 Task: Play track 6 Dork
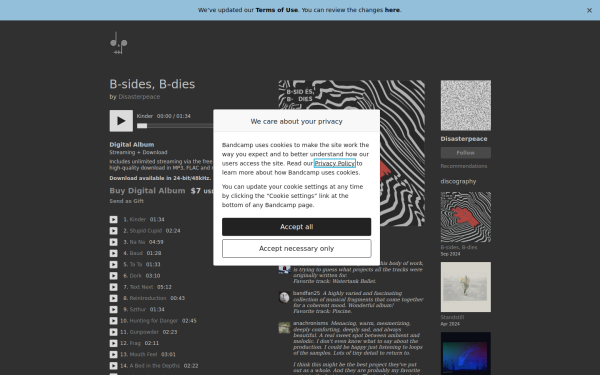pos(113,276)
